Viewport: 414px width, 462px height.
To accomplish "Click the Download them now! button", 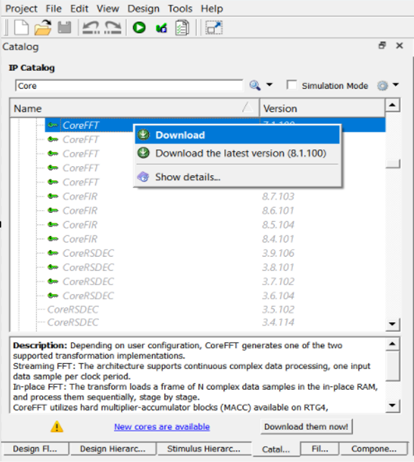I will point(306,427).
